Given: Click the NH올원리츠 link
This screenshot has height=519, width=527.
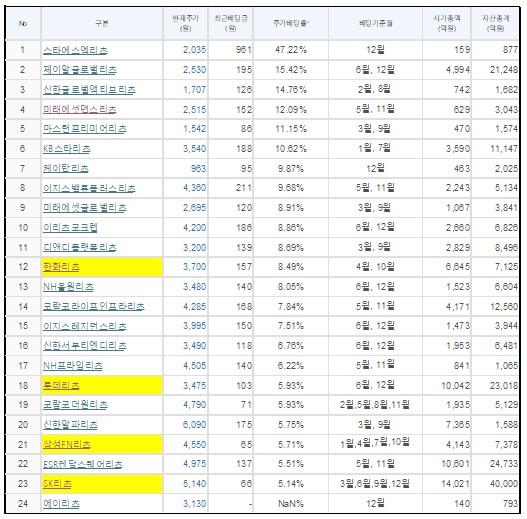Looking at the screenshot, I should click(x=68, y=287).
